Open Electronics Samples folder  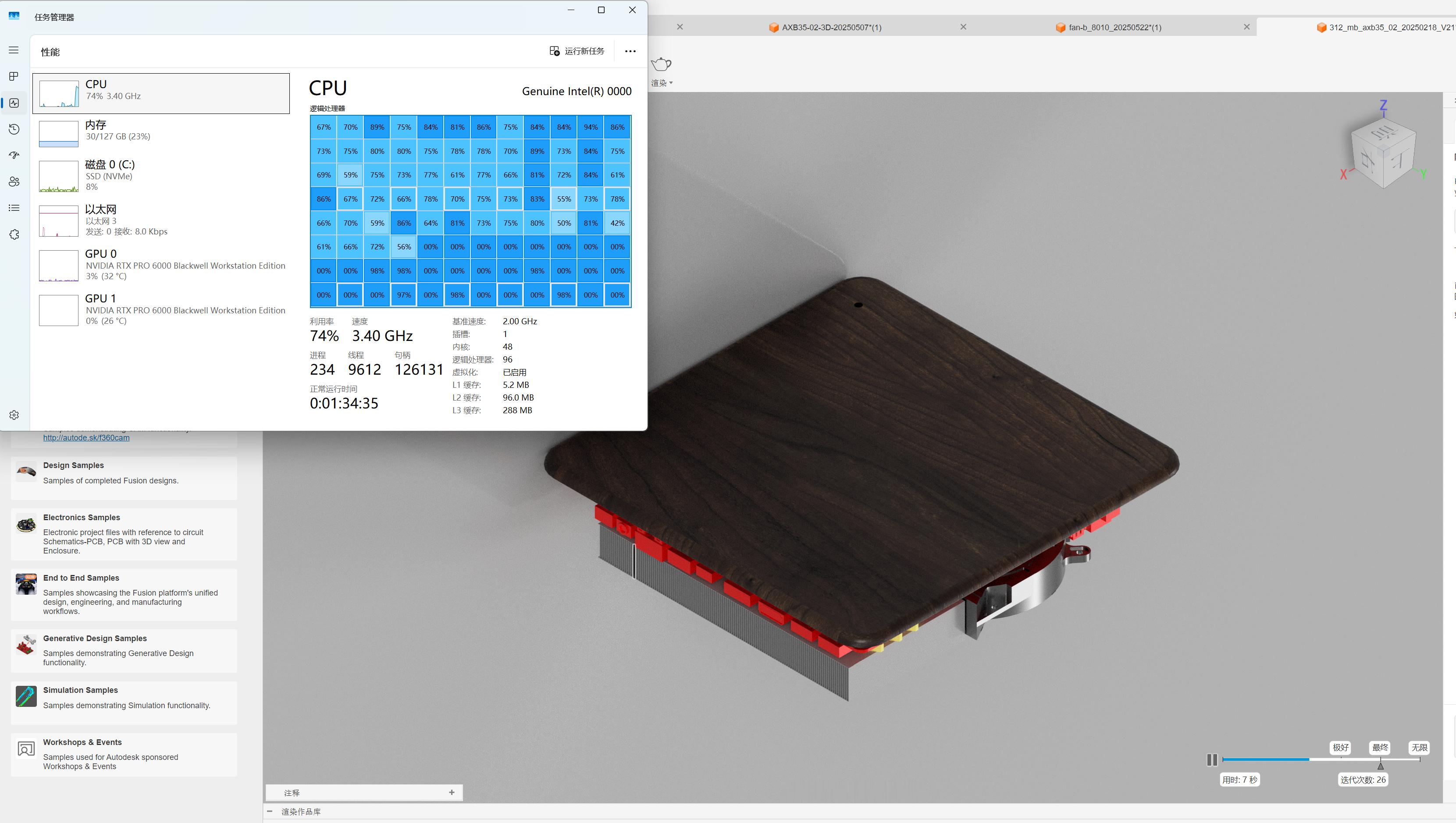(124, 534)
